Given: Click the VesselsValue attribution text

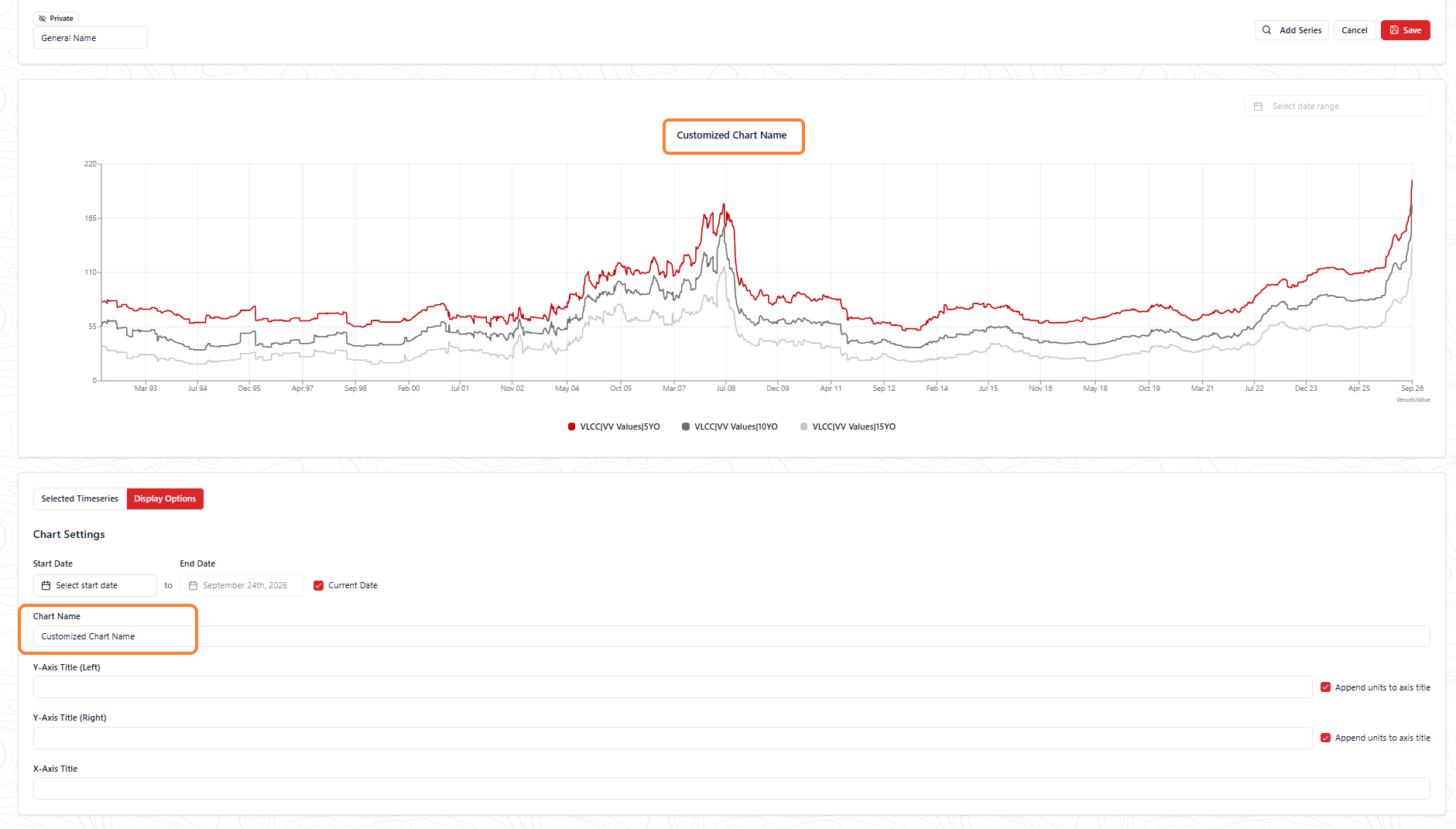Looking at the screenshot, I should tap(1413, 399).
